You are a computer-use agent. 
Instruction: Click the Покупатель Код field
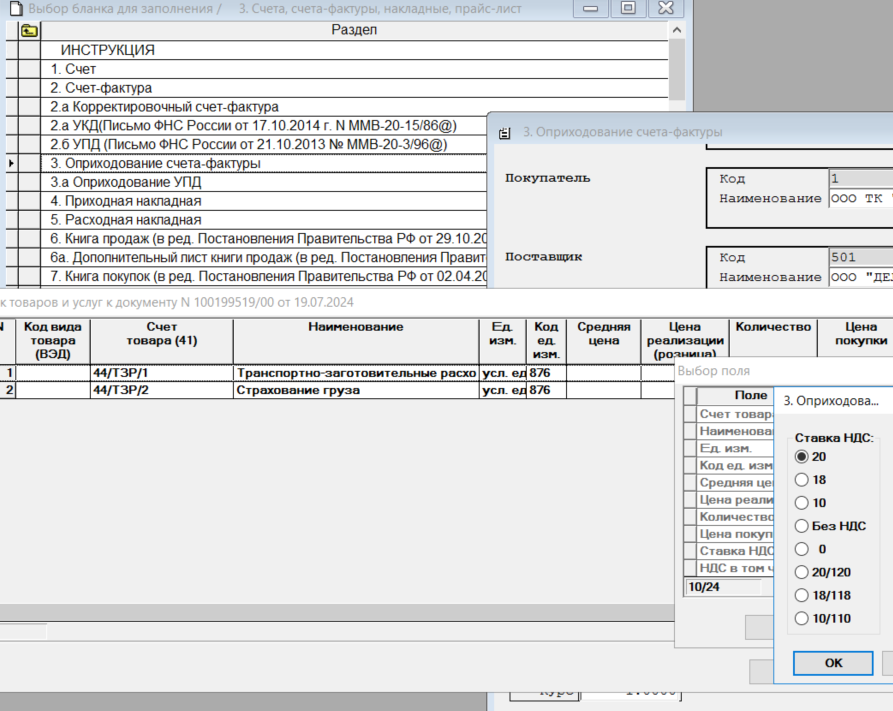[861, 178]
